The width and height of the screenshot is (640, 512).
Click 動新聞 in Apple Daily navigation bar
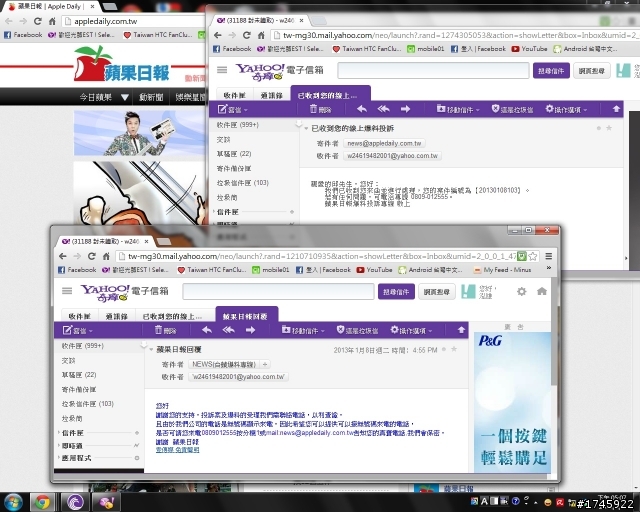[x=151, y=97]
